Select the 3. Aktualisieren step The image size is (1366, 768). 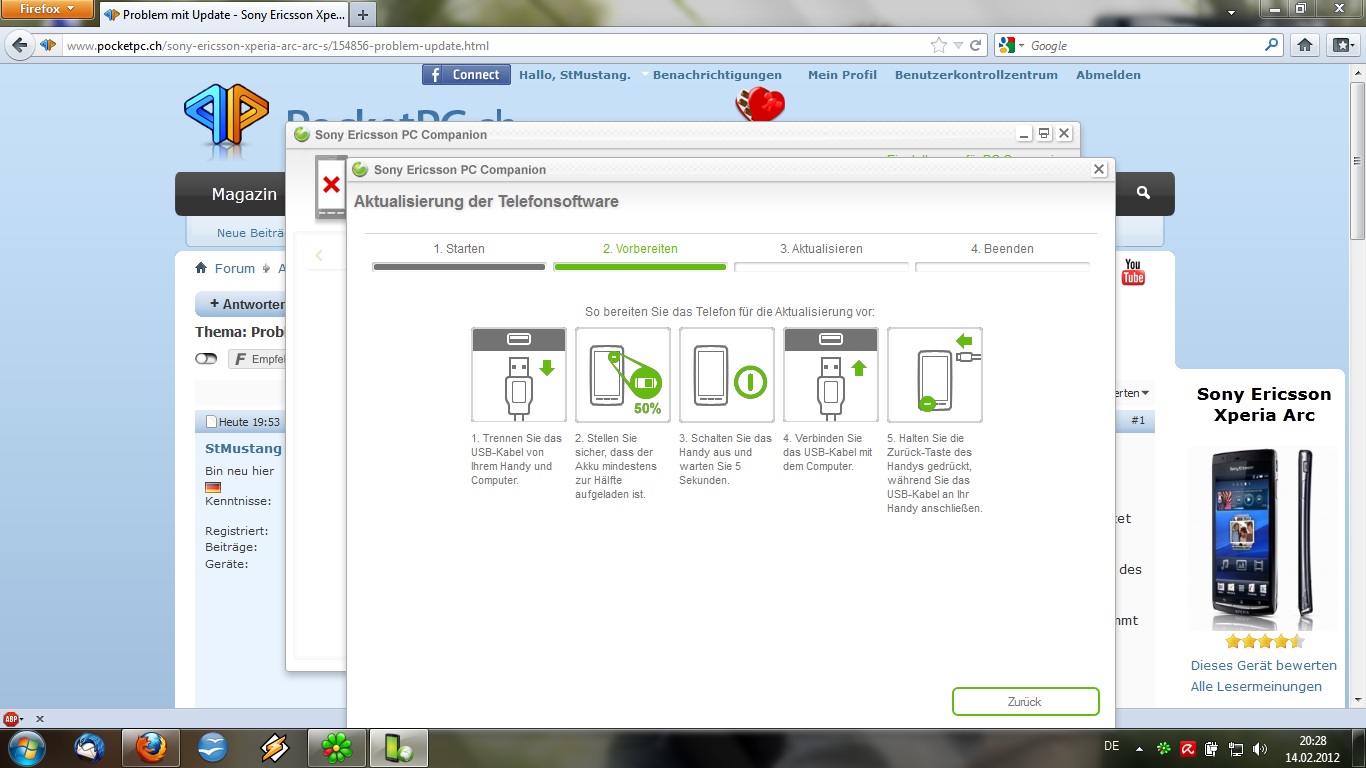coord(821,249)
